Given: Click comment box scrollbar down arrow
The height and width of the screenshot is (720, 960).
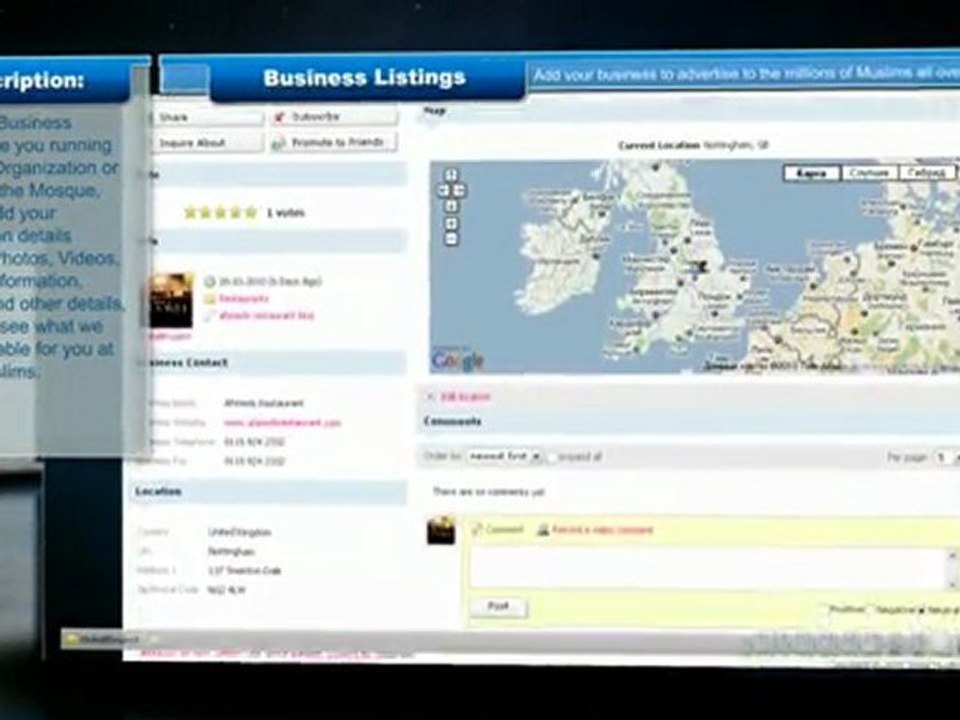Looking at the screenshot, I should (952, 583).
